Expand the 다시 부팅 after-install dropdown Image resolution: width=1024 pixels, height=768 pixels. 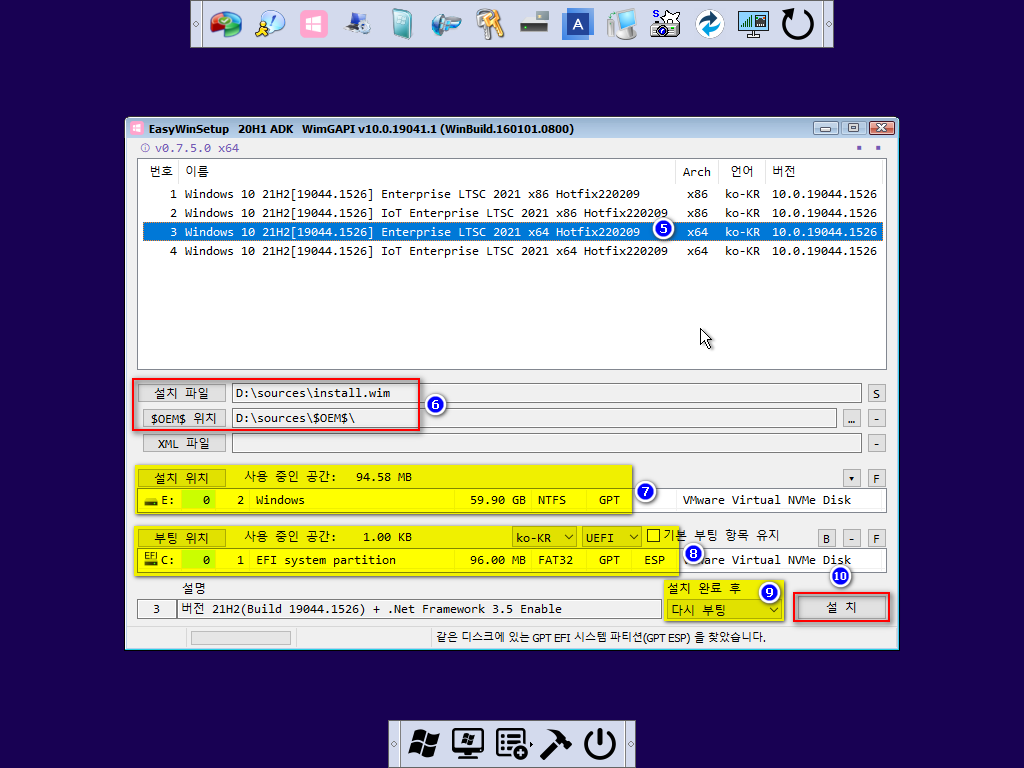point(724,610)
